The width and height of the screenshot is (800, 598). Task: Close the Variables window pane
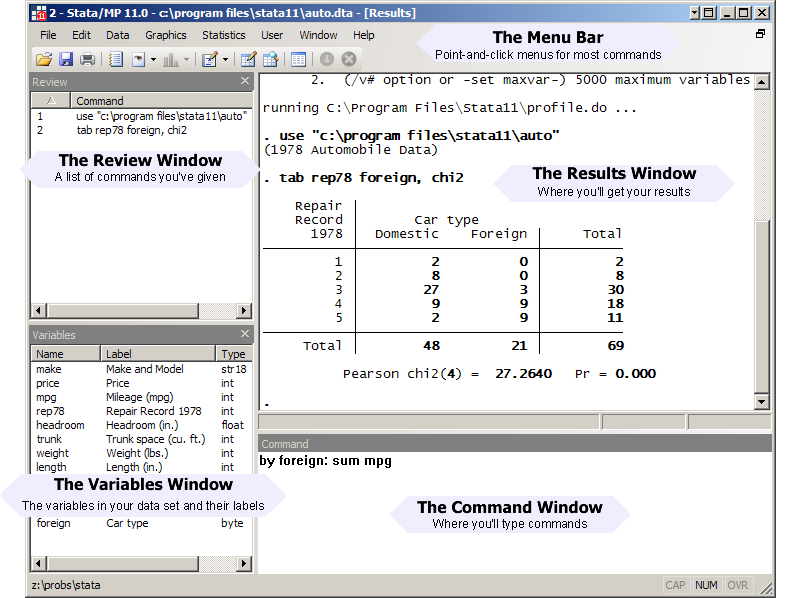click(245, 334)
